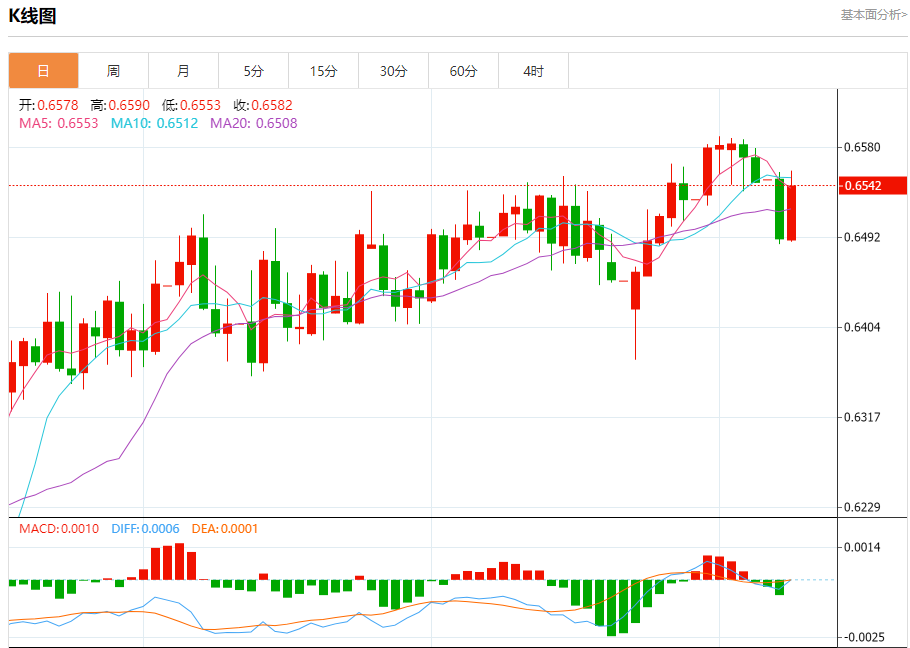Click the 0.6317 price axis label

[x=862, y=417]
